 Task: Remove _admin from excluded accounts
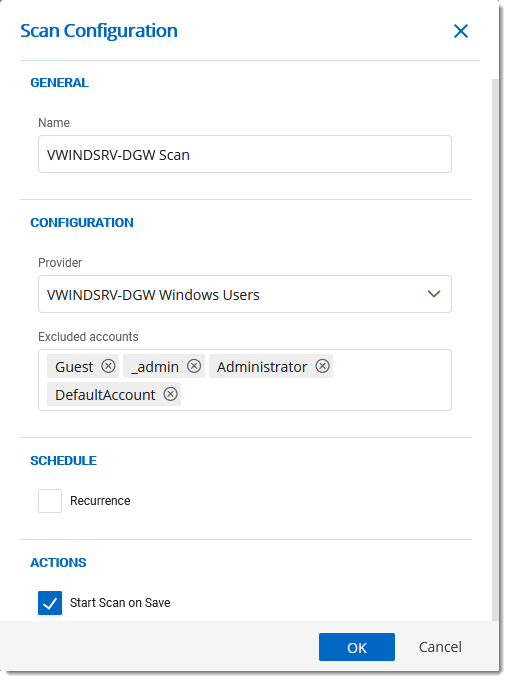point(194,366)
